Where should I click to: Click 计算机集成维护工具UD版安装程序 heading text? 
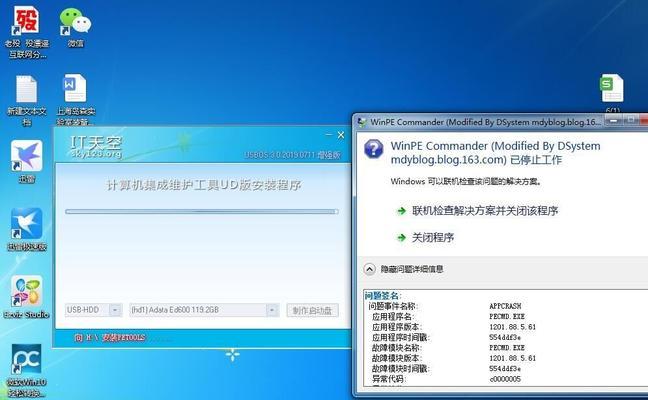(204, 185)
